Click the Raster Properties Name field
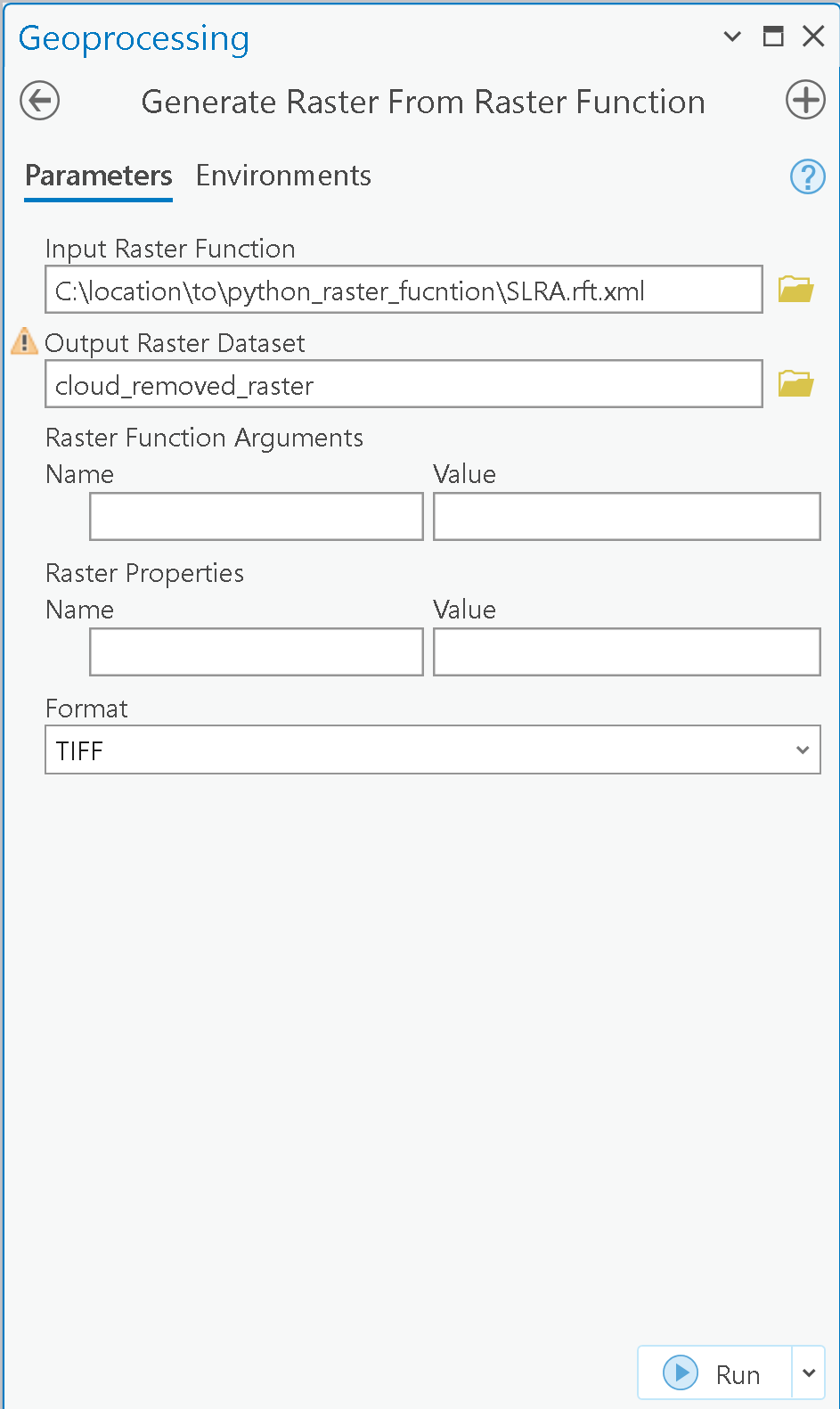The width and height of the screenshot is (840, 1409). click(x=256, y=652)
